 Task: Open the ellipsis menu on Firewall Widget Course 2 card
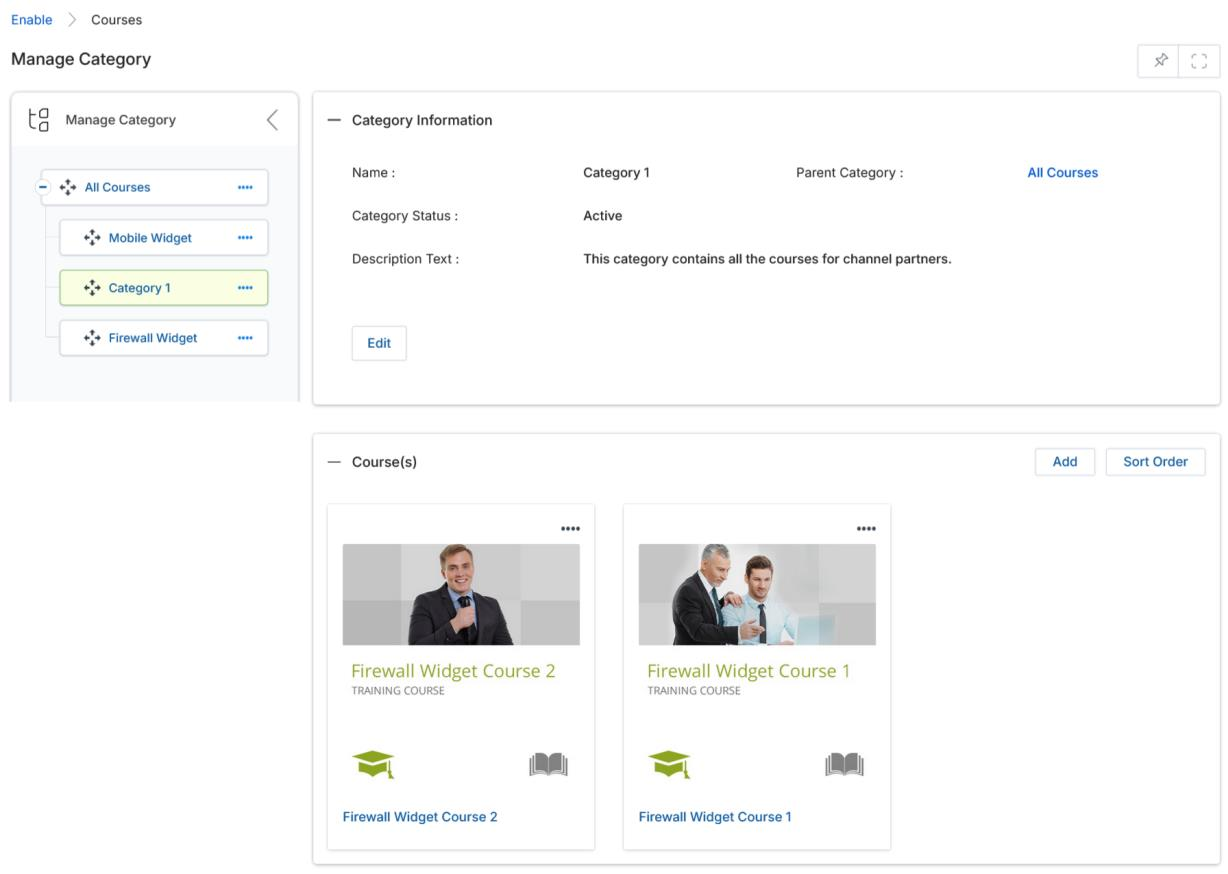(570, 529)
